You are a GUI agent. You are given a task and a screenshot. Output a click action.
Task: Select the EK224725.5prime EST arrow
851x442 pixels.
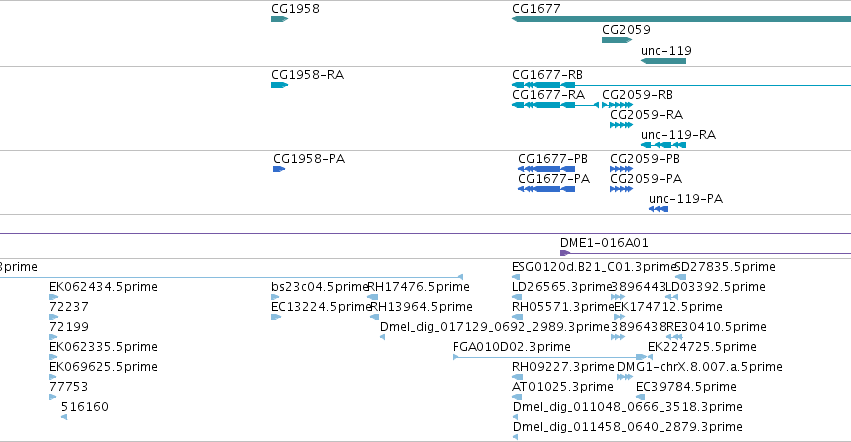click(650, 357)
